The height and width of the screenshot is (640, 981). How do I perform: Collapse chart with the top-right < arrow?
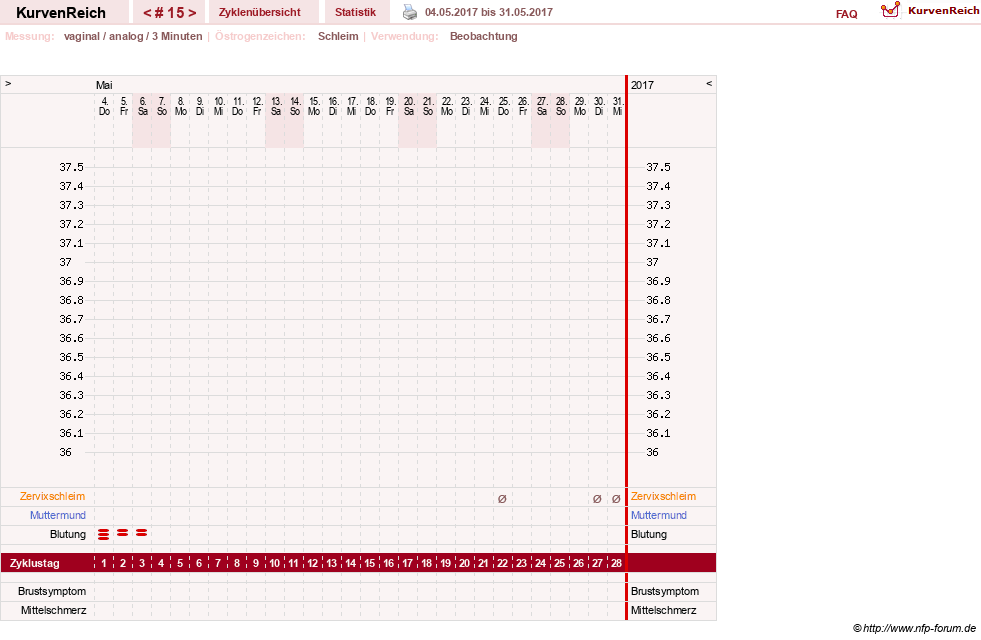pos(709,83)
